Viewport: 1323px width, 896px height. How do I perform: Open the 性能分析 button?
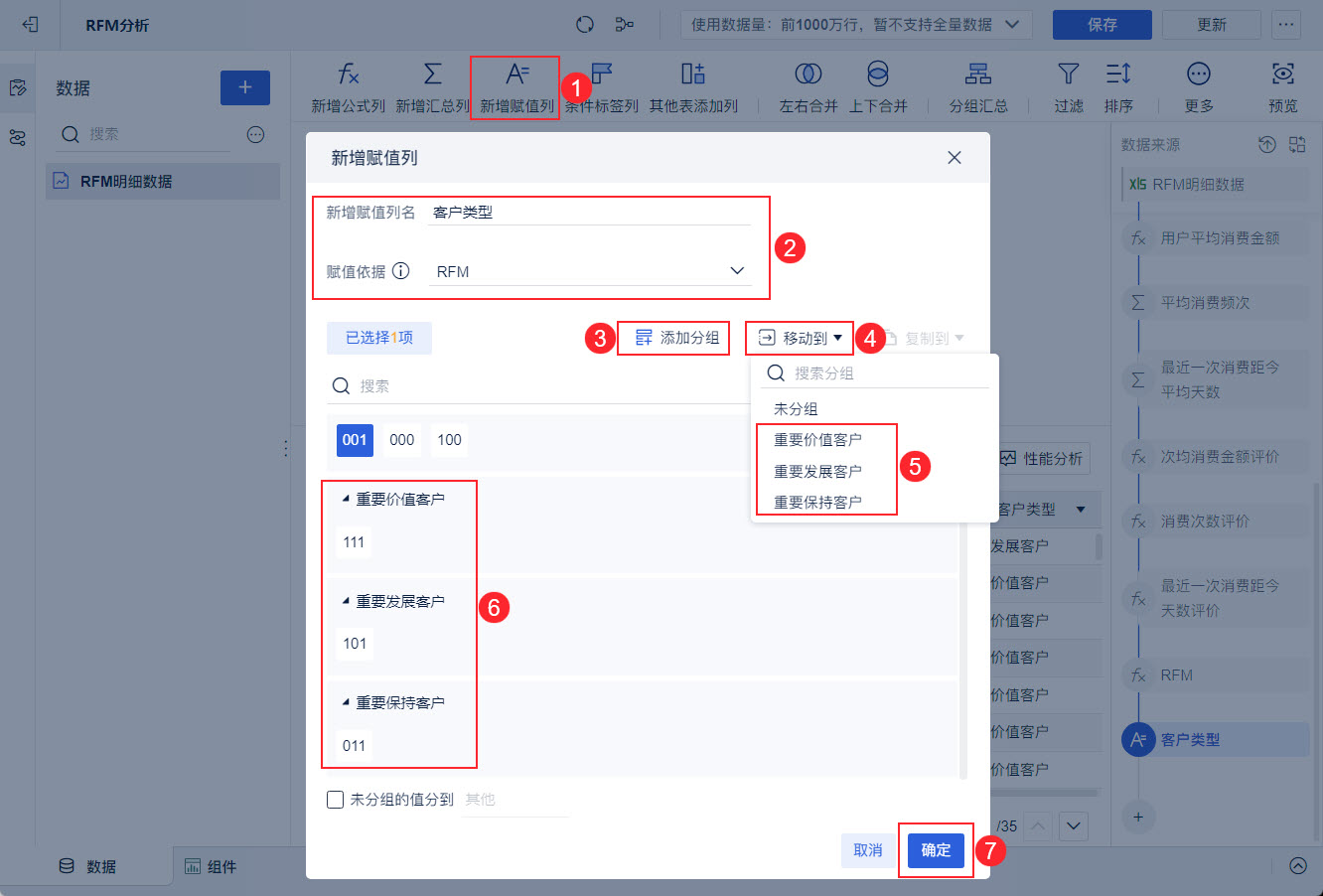(x=1041, y=459)
